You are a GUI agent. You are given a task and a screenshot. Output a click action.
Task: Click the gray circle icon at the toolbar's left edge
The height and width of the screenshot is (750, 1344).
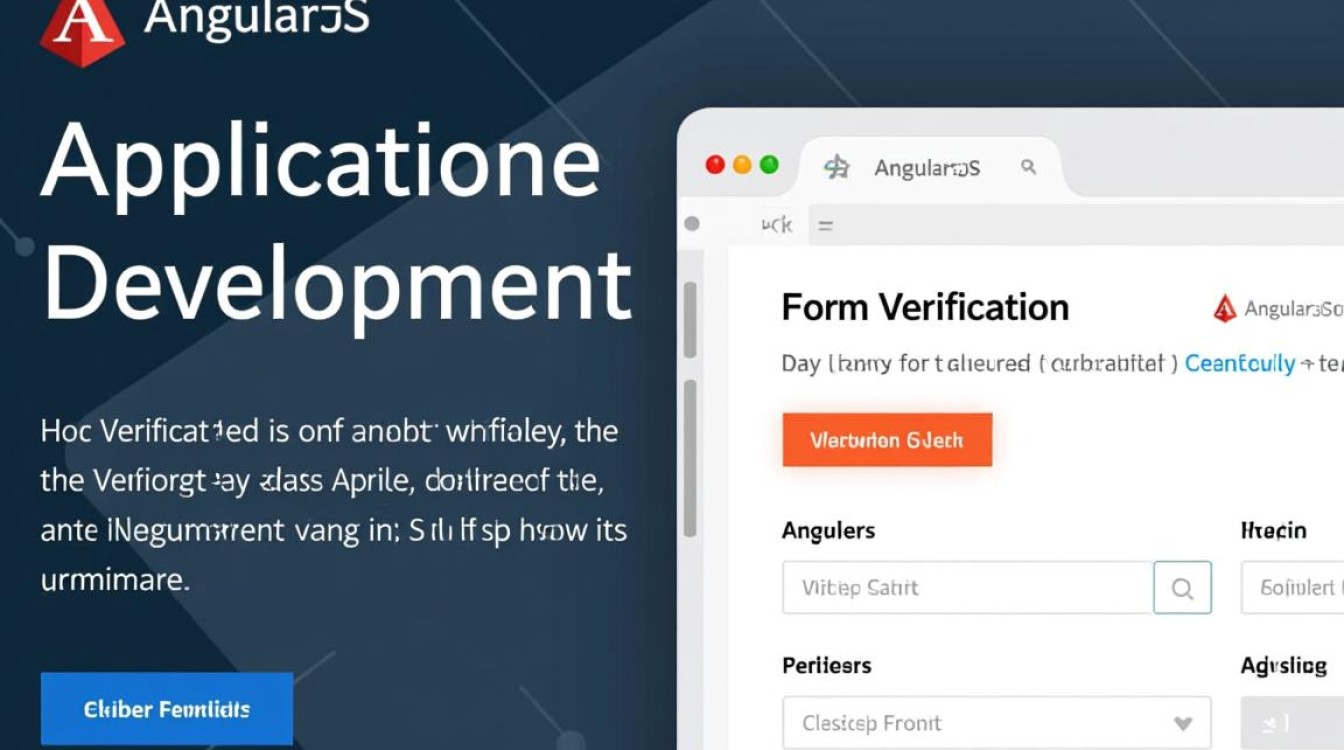[692, 224]
